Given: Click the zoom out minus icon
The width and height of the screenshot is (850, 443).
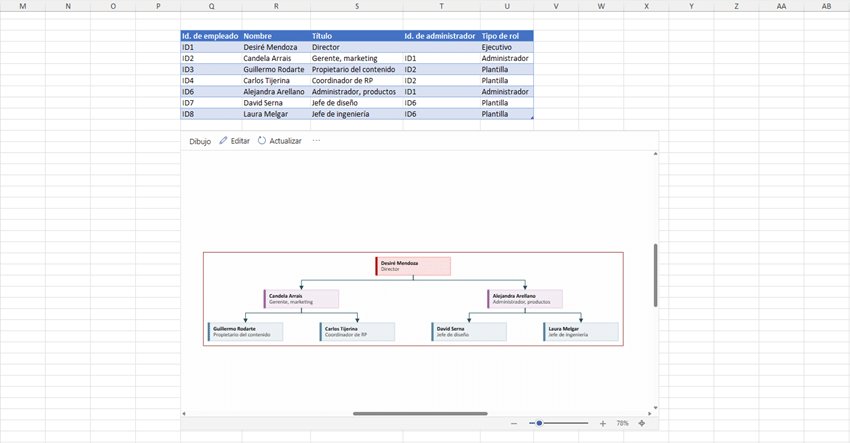Looking at the screenshot, I should click(513, 423).
